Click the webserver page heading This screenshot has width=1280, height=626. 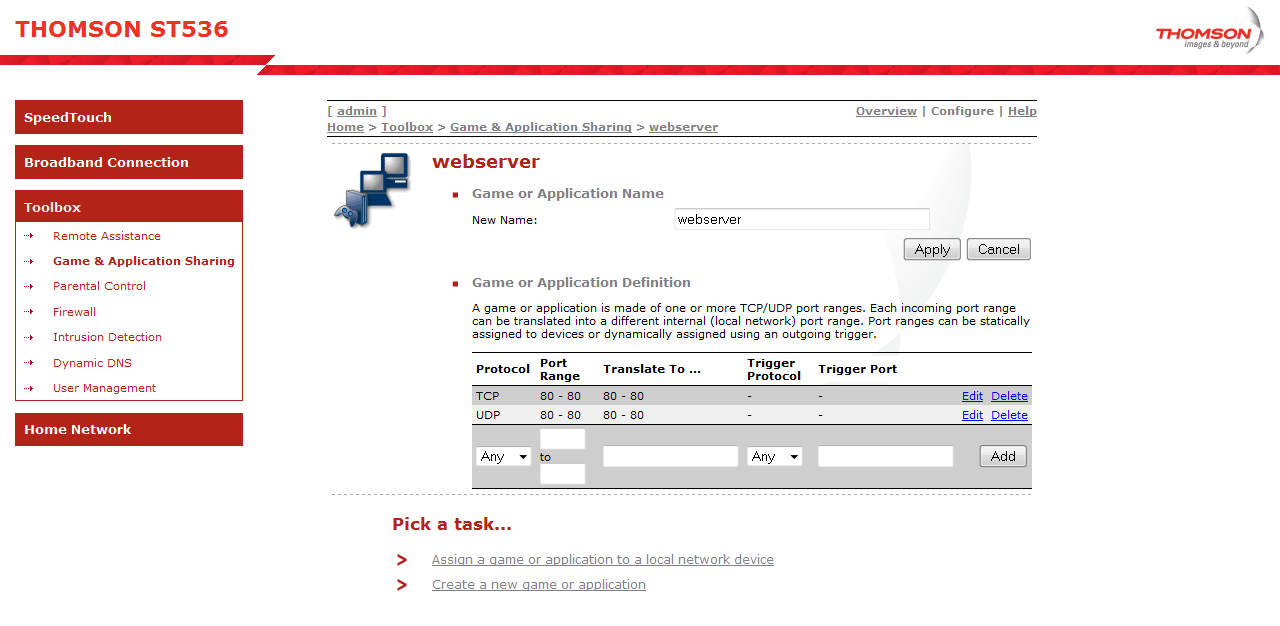(x=486, y=162)
